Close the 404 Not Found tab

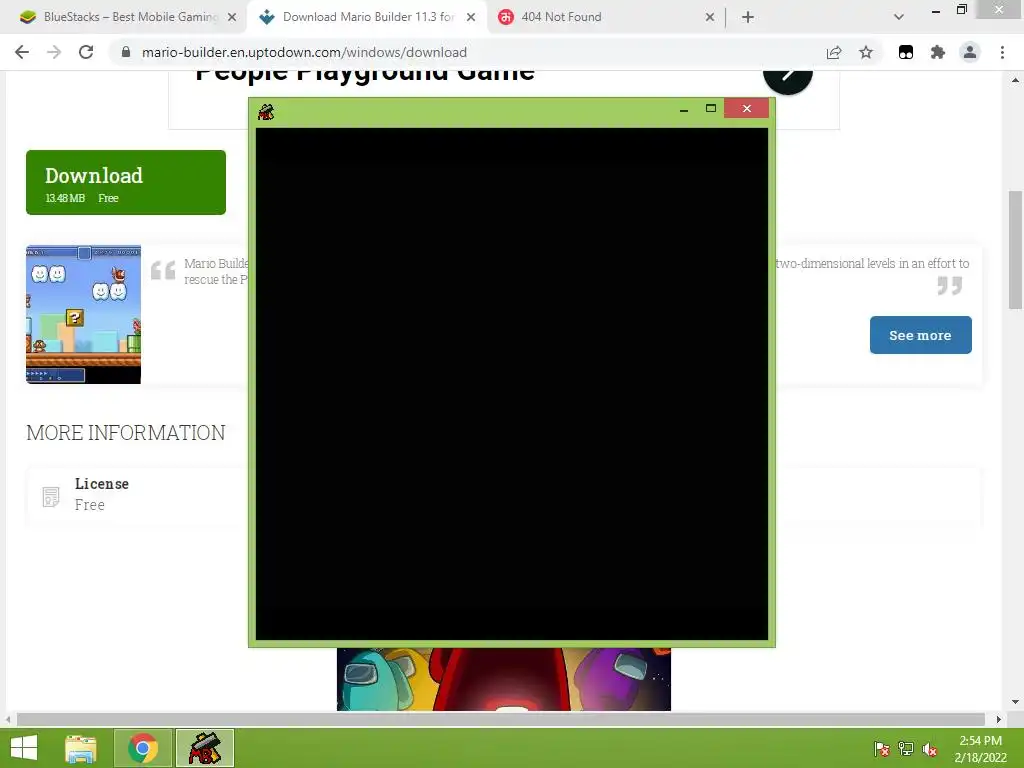click(x=710, y=17)
